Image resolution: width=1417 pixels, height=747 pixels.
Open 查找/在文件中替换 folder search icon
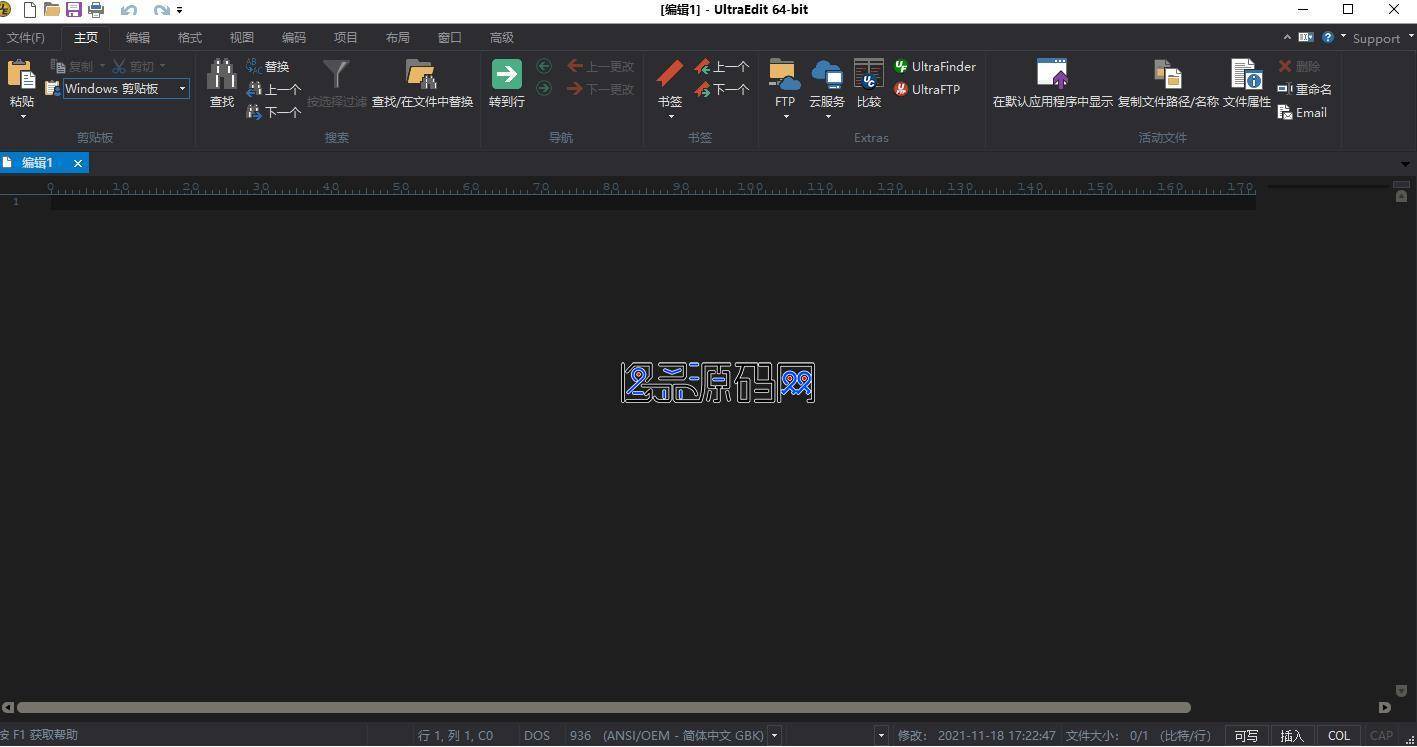(x=421, y=75)
